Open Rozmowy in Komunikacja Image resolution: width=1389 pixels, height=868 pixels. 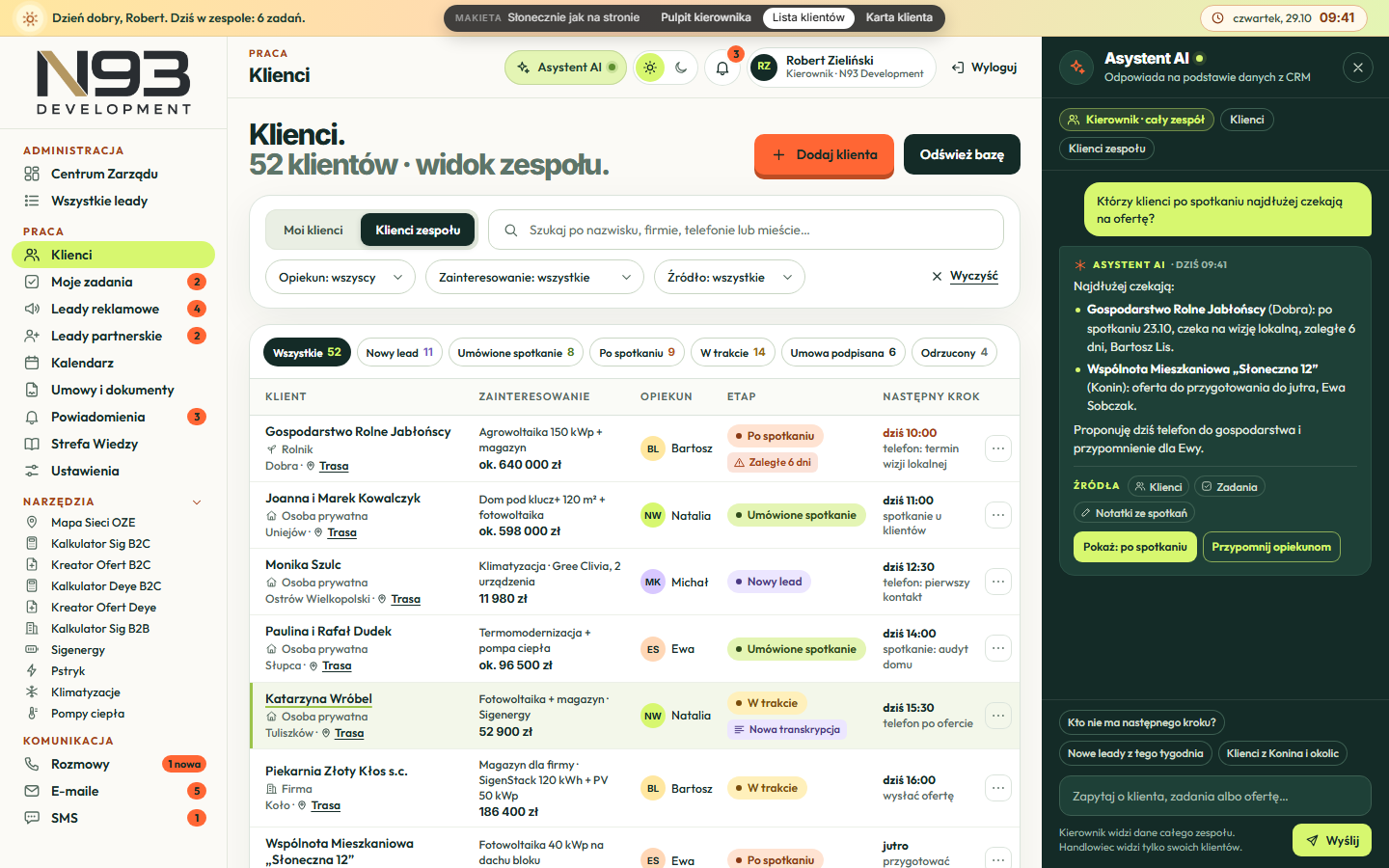click(x=114, y=764)
